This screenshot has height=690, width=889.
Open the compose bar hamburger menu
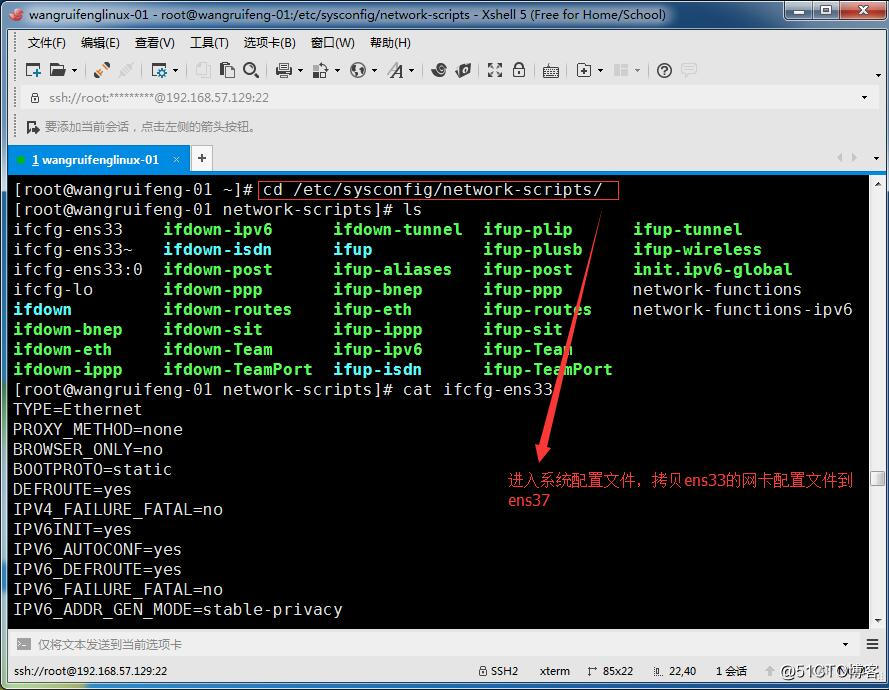(x=872, y=644)
